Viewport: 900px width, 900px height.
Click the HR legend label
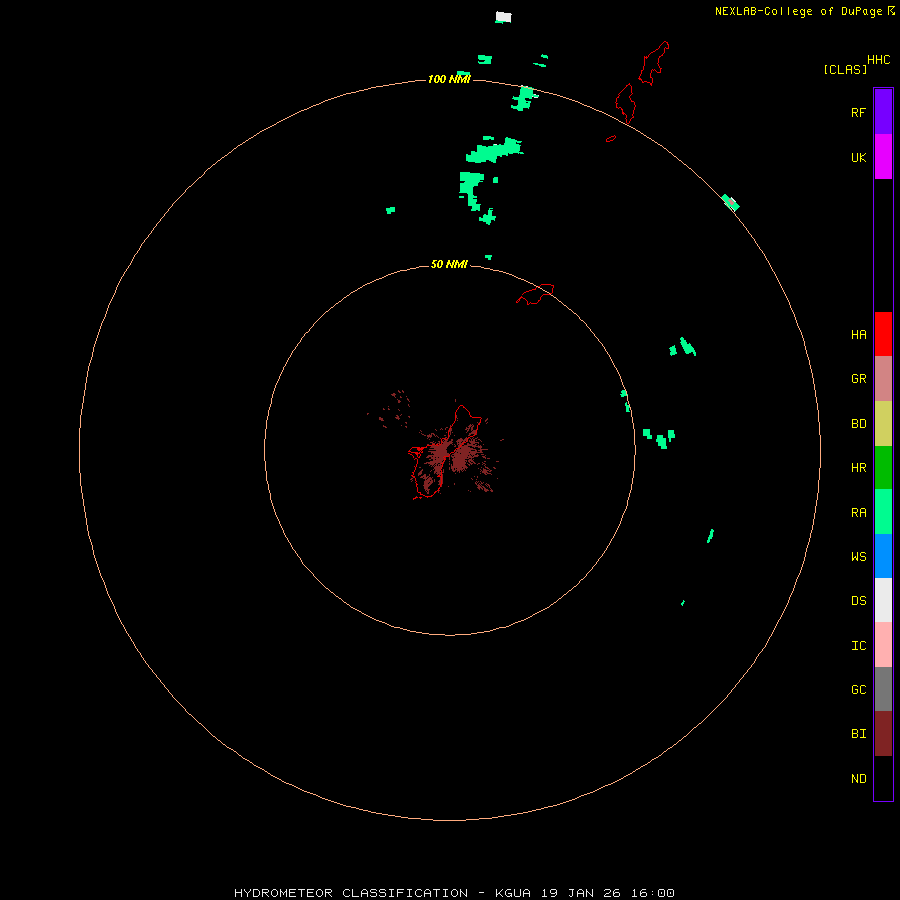coord(858,468)
